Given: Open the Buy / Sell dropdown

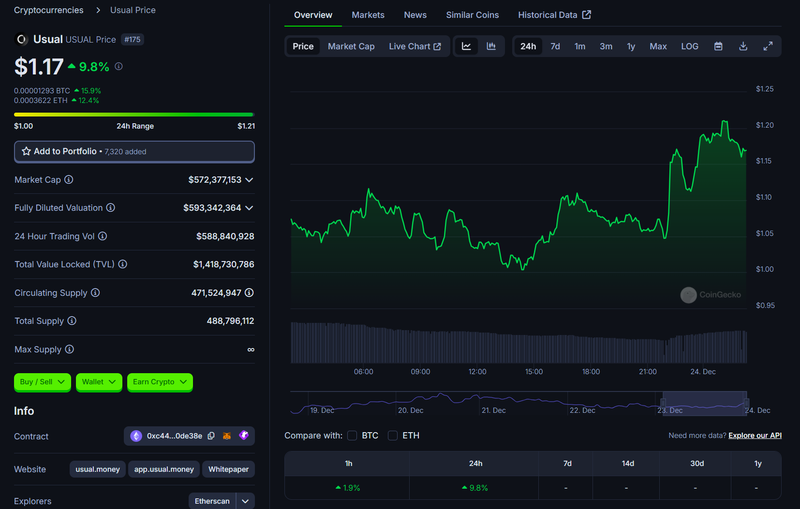Looking at the screenshot, I should pyautogui.click(x=43, y=381).
